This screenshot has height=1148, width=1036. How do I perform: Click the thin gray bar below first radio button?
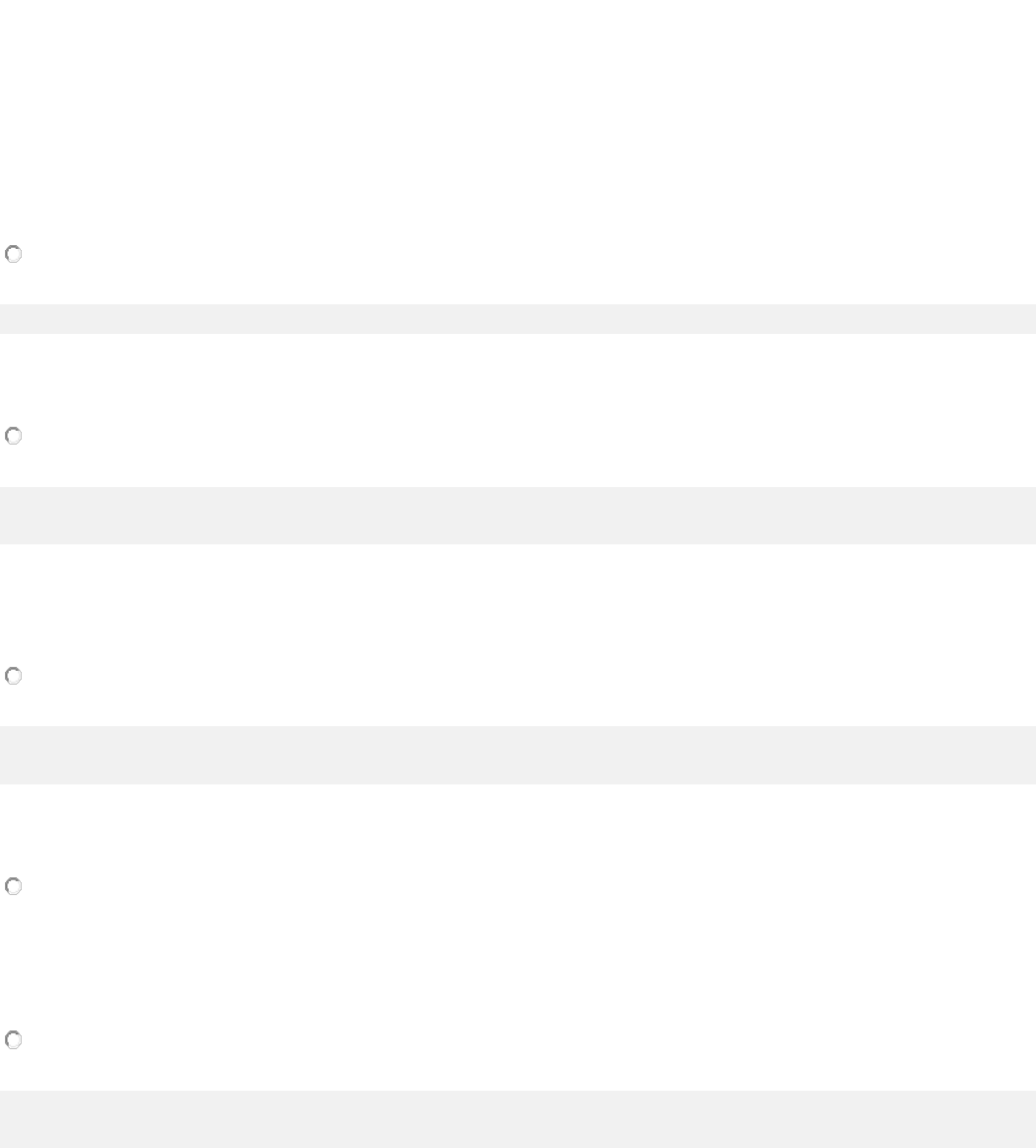click(518, 318)
